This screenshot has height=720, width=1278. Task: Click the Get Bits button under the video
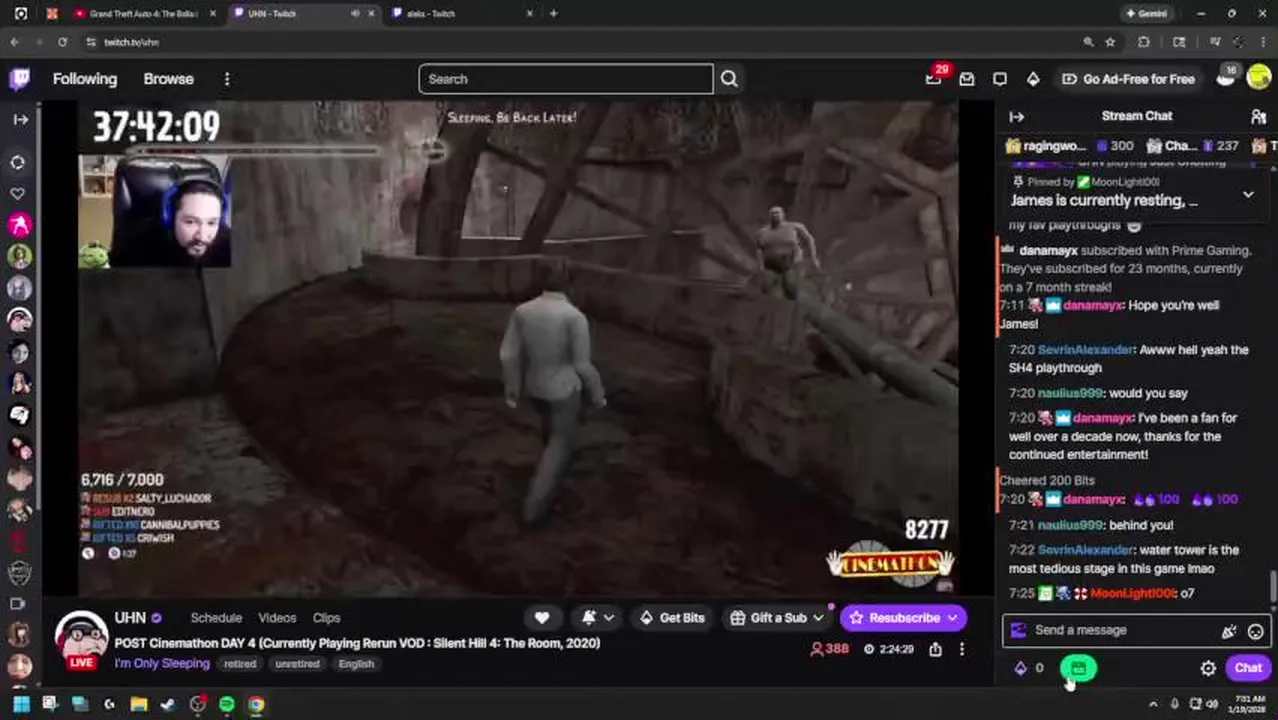(672, 618)
